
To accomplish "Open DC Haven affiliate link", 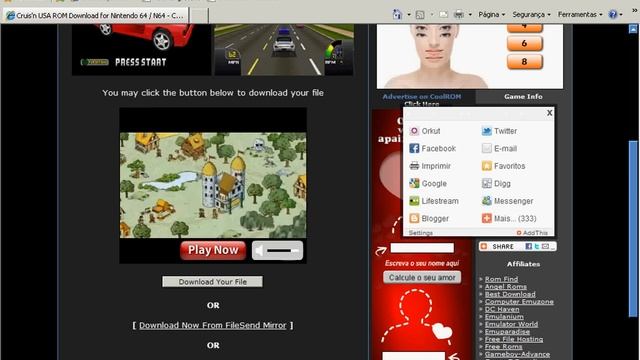I will 502,309.
